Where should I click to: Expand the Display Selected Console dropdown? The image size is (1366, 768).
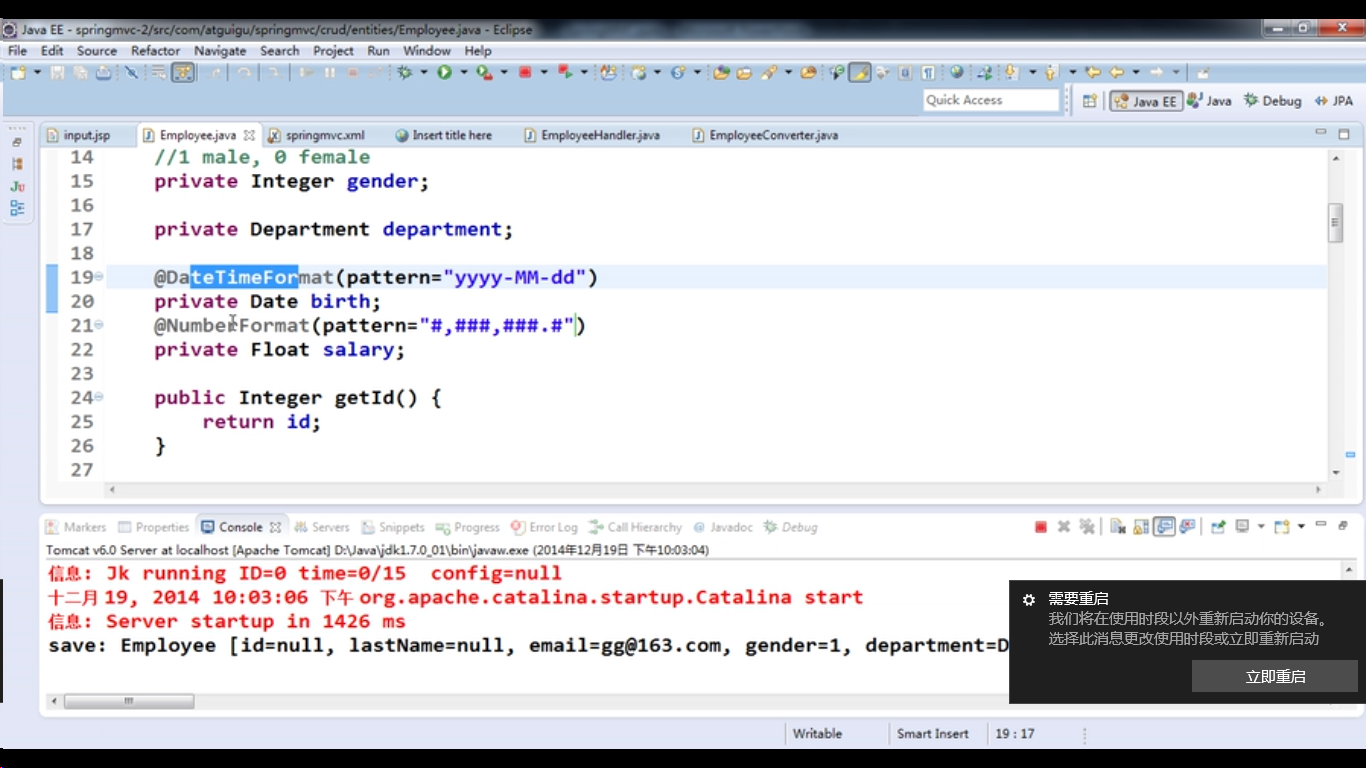point(1260,527)
